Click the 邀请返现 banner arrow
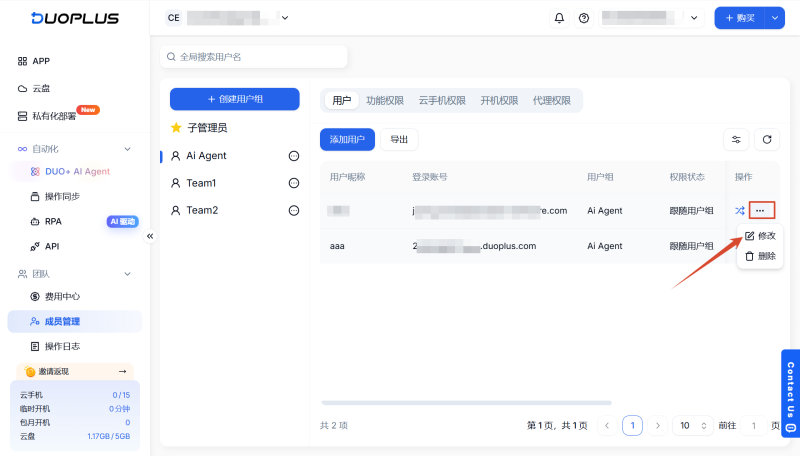The width and height of the screenshot is (800, 456). click(122, 371)
